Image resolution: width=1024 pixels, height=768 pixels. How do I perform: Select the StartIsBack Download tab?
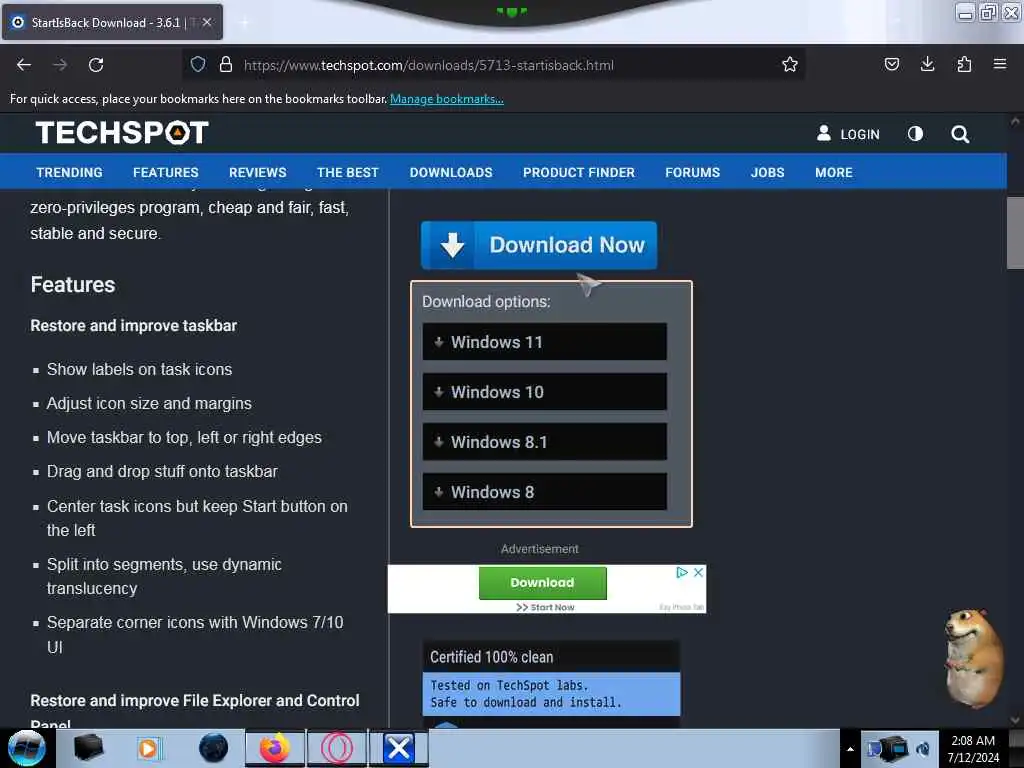112,22
